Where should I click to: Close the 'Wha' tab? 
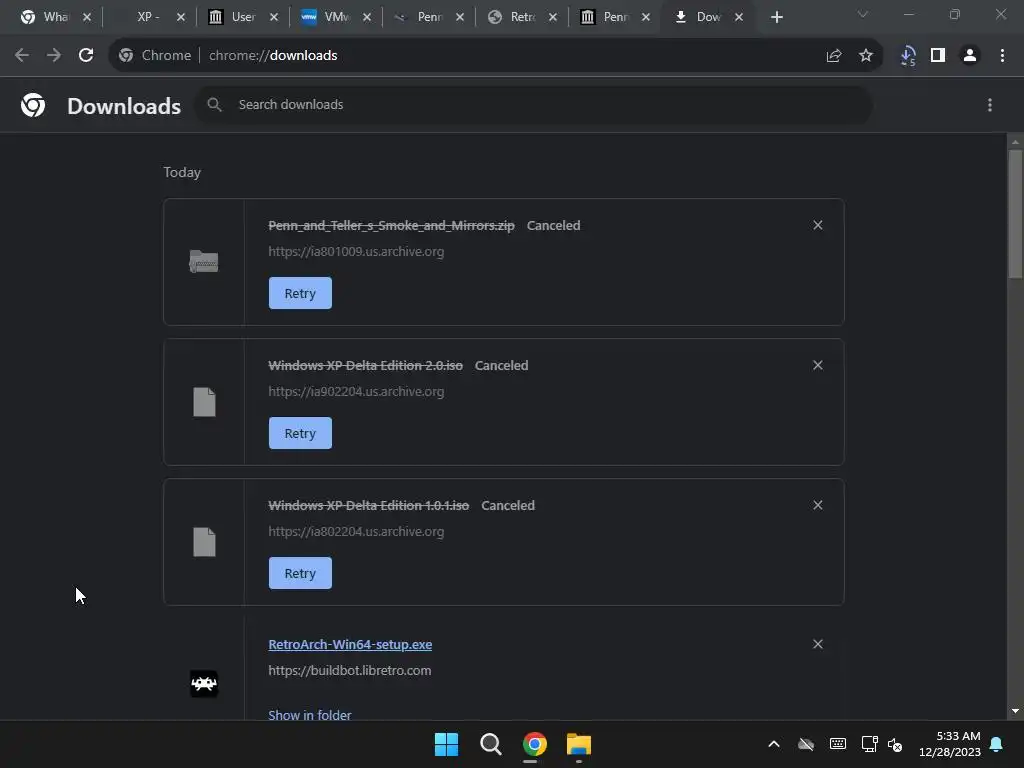tap(87, 17)
